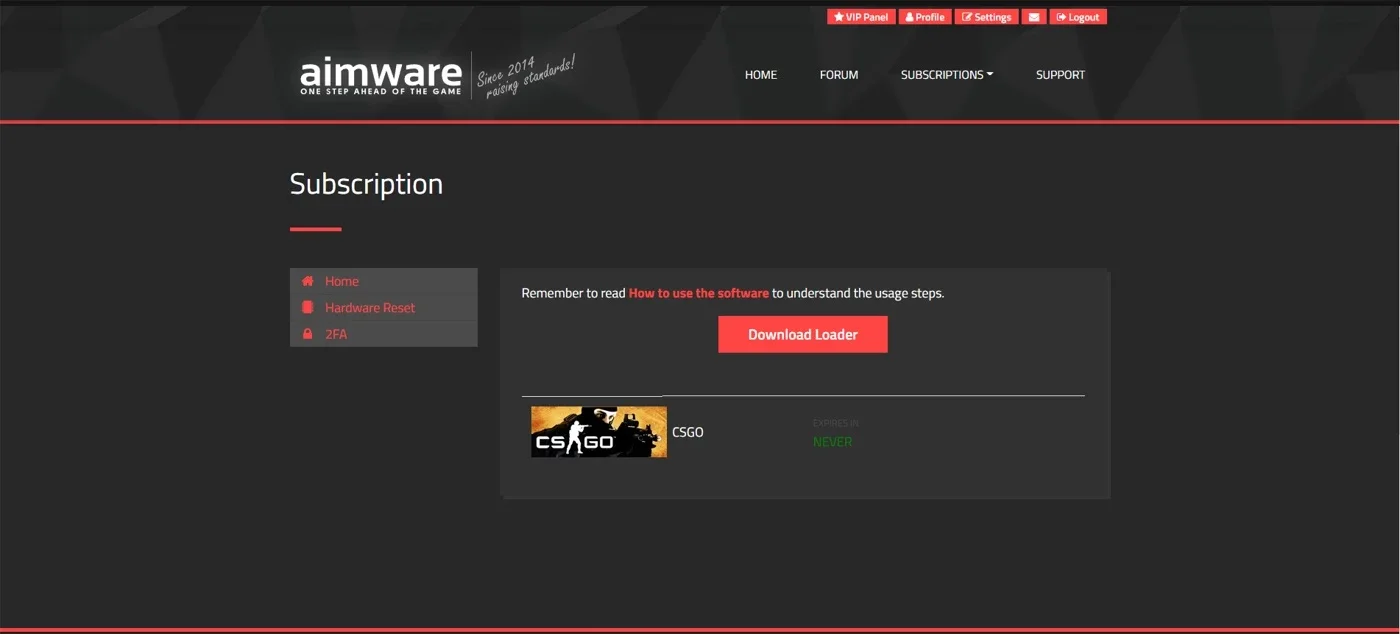Go to HOME in the top navigation
Screen dimensions: 1400x634
tap(761, 75)
